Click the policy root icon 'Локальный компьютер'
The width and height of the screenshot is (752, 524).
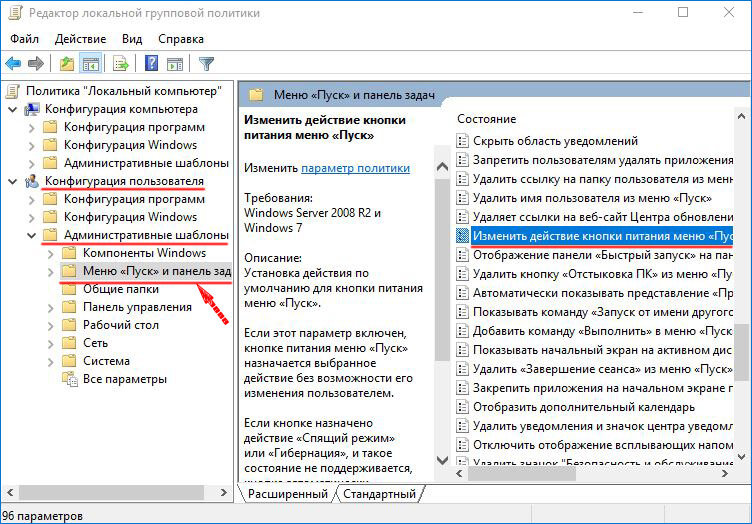(13, 91)
